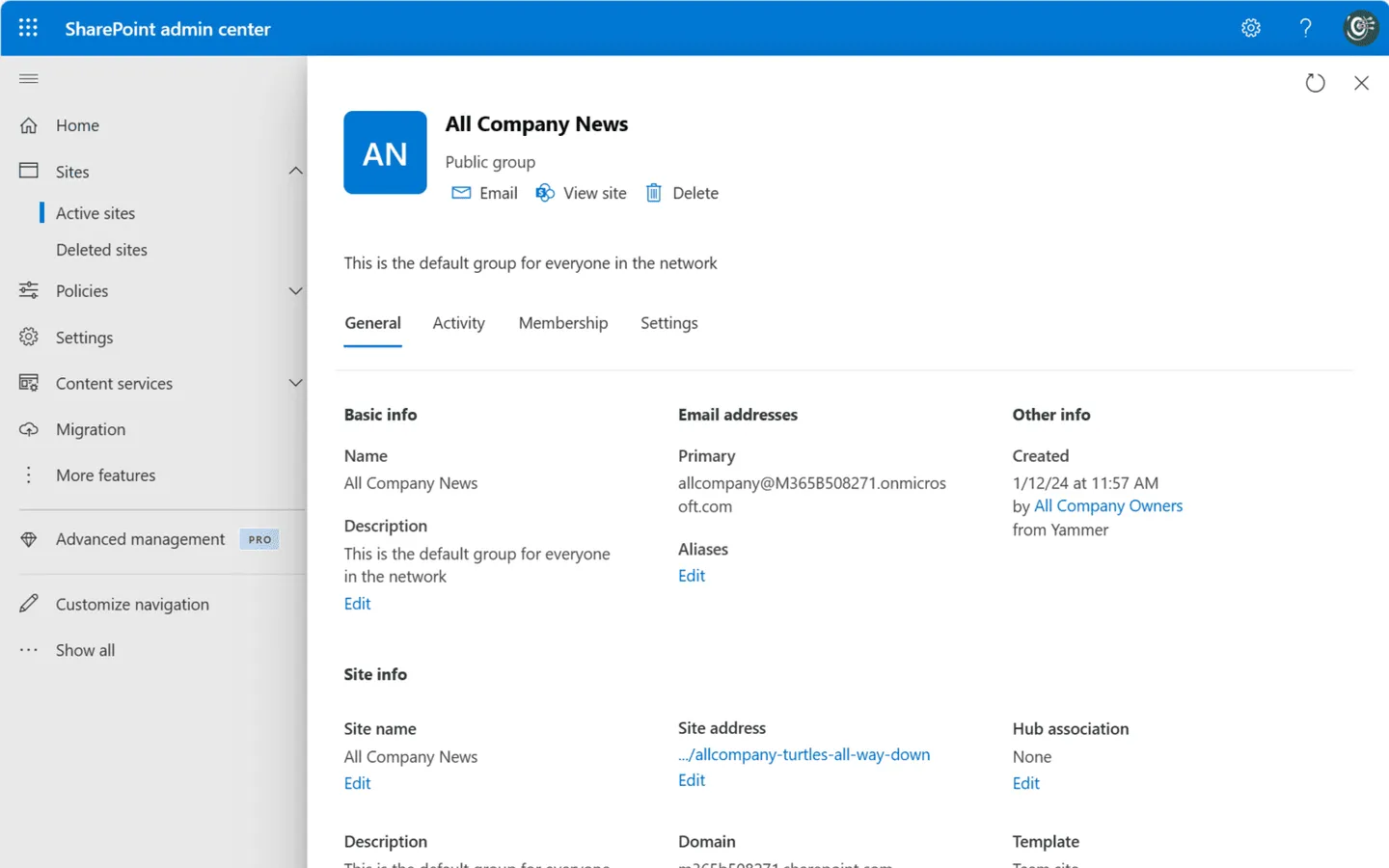Edit the Hub association
This screenshot has height=868, width=1389.
(x=1026, y=783)
